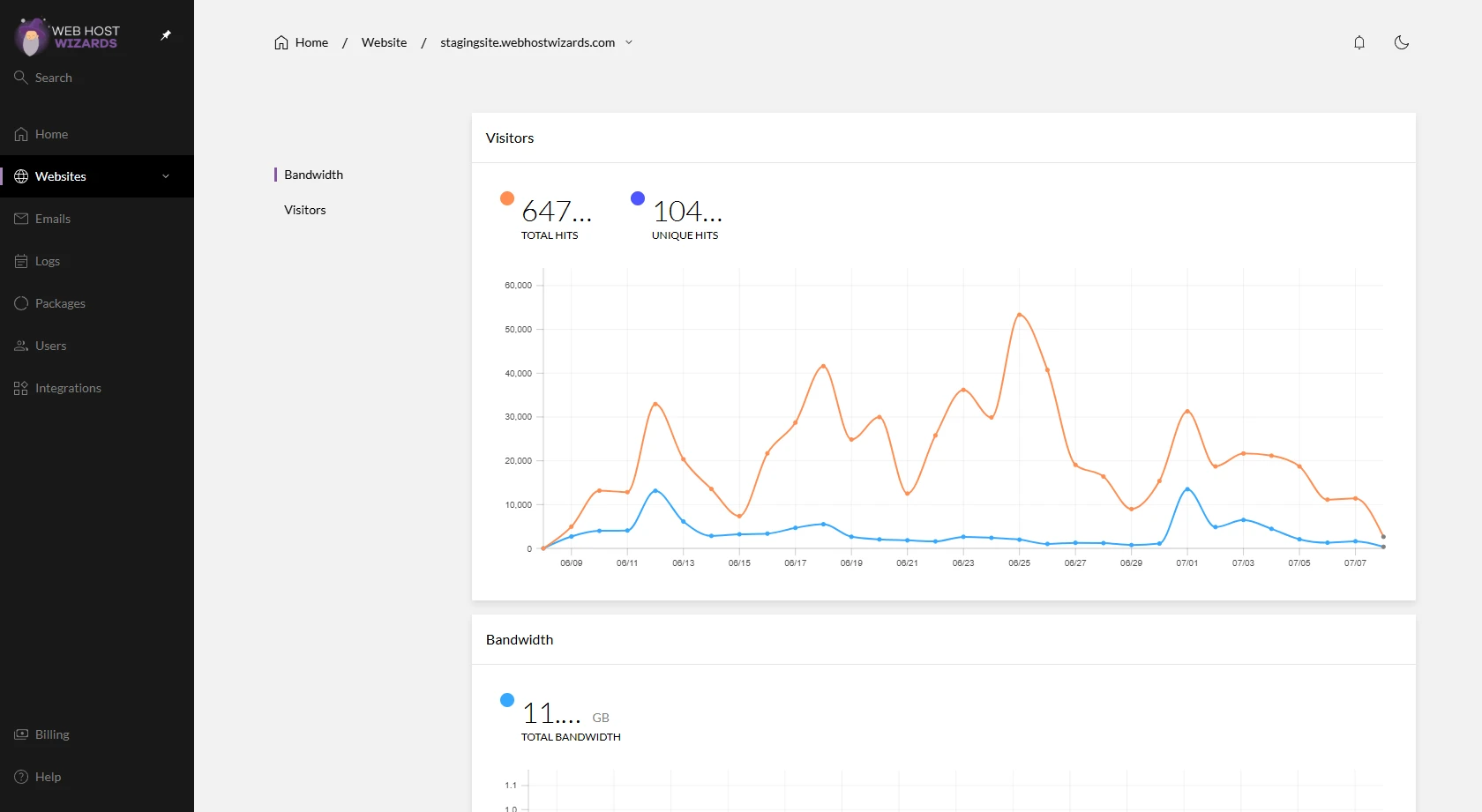Click the Emails envelope icon

21,219
